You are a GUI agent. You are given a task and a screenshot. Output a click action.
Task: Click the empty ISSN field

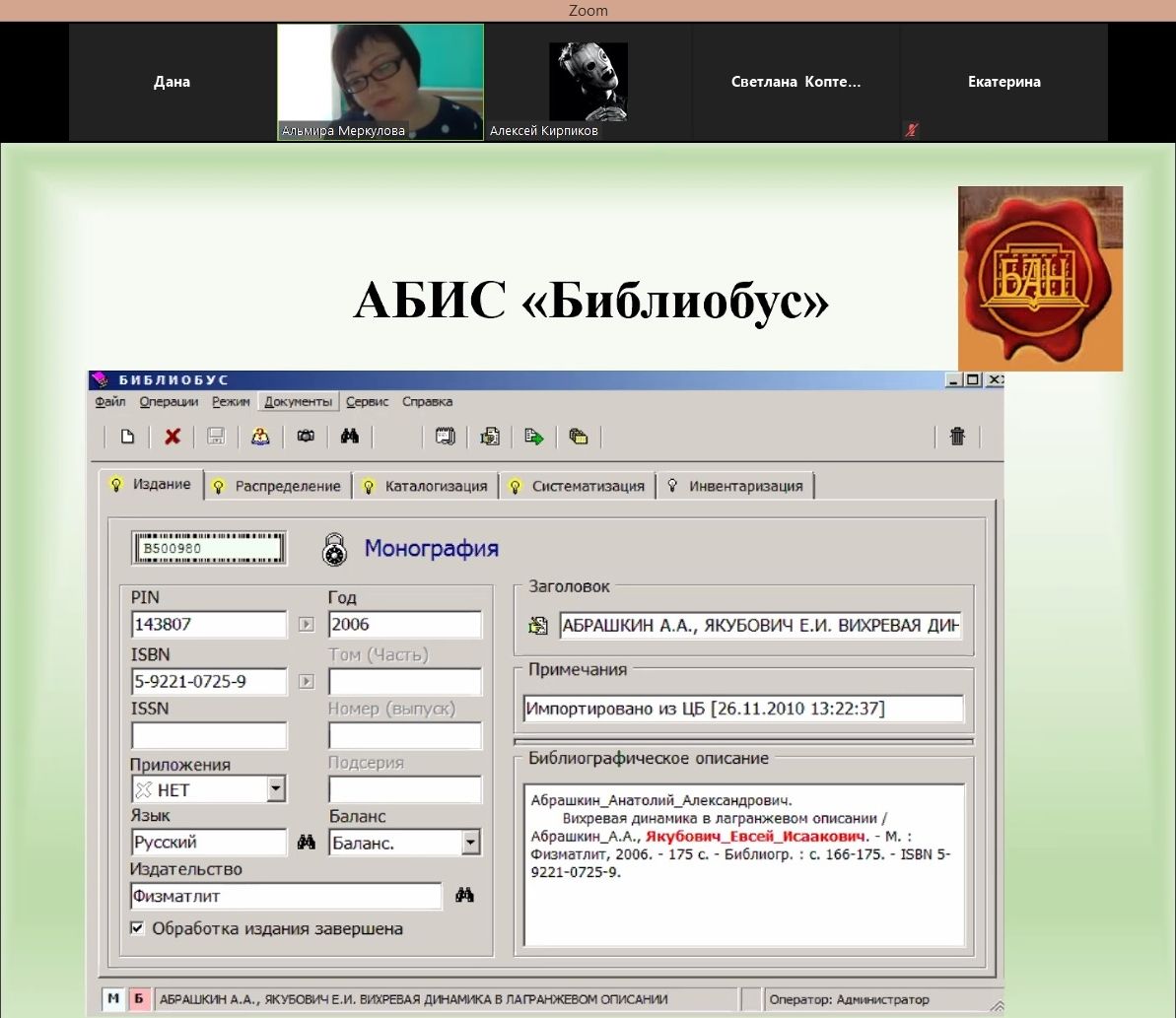click(x=209, y=735)
